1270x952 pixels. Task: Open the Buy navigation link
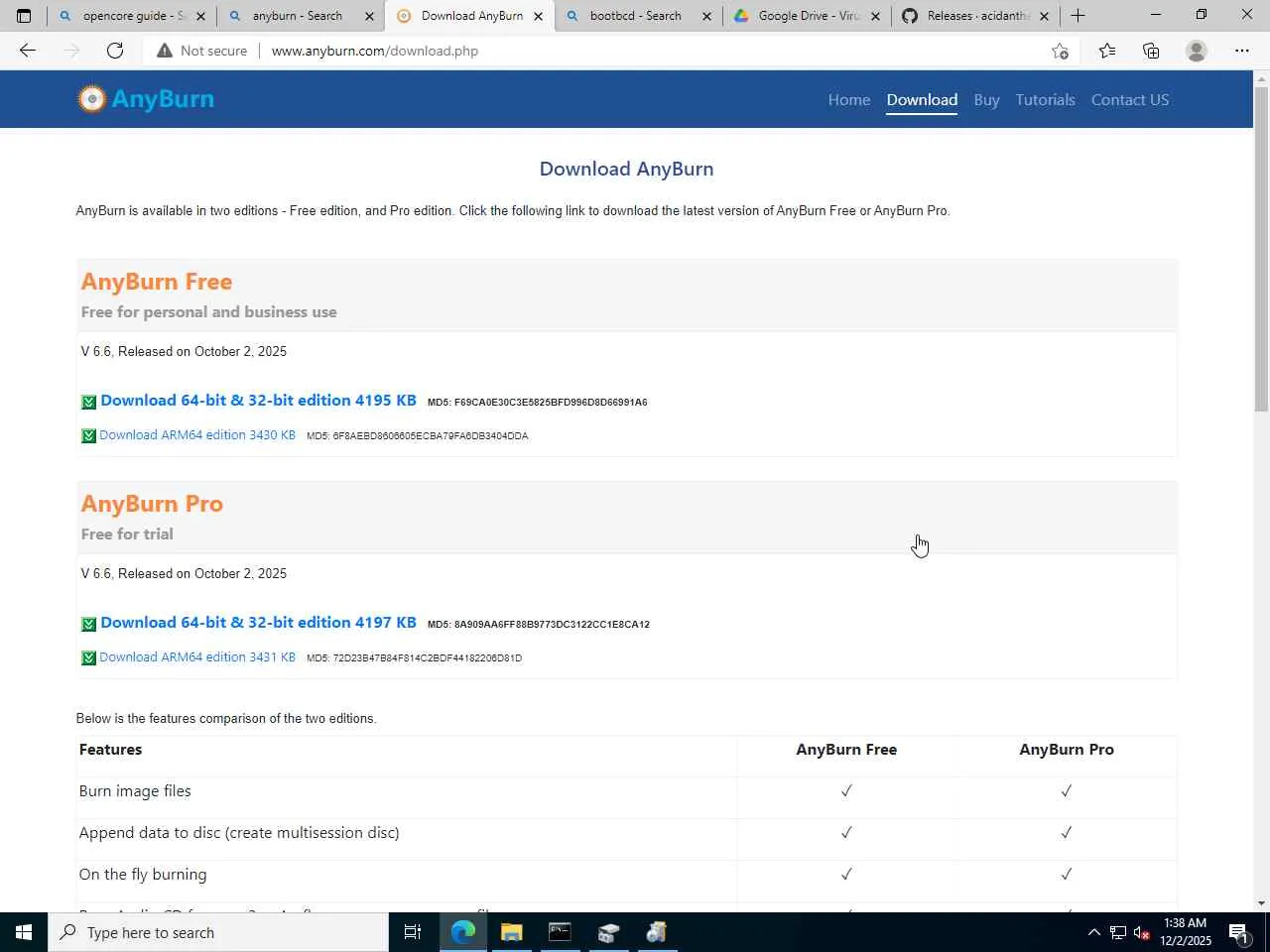pos(986,100)
